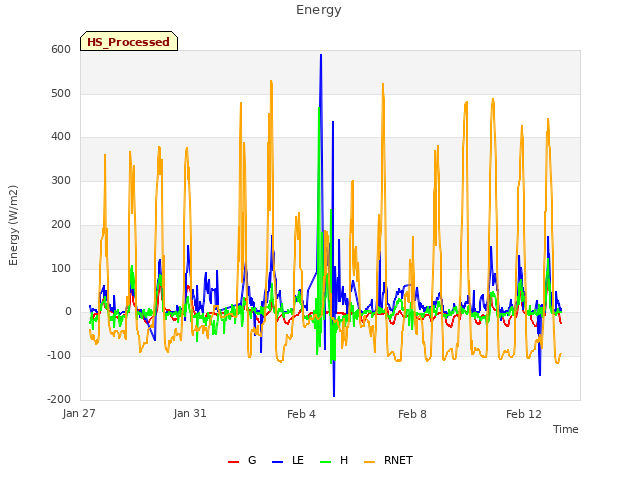Screen dimensions: 640x480
Task: Click the green H legend swatch
Action: pos(326,462)
